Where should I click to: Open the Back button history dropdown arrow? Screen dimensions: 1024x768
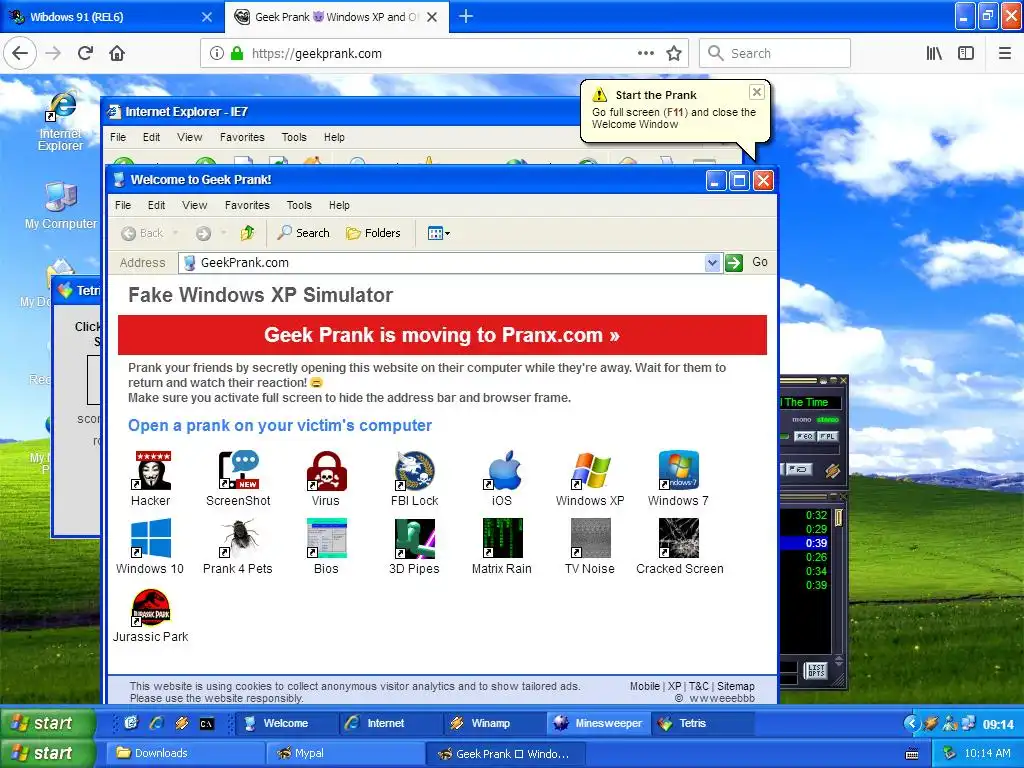tap(175, 233)
